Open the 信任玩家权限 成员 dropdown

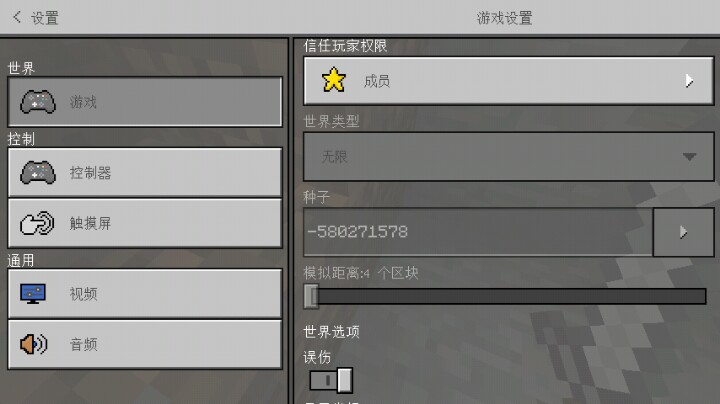[x=508, y=81]
